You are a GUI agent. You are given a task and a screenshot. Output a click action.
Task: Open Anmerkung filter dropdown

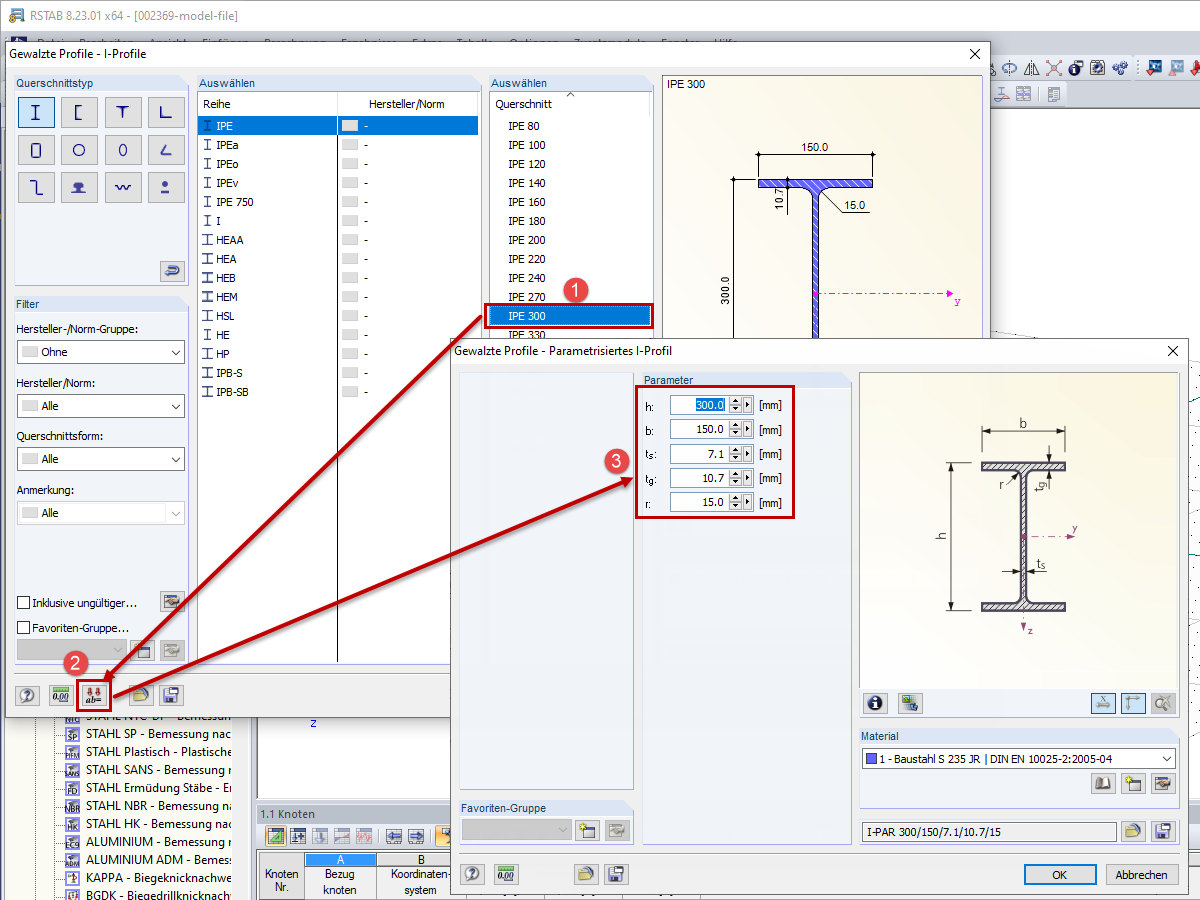(100, 513)
